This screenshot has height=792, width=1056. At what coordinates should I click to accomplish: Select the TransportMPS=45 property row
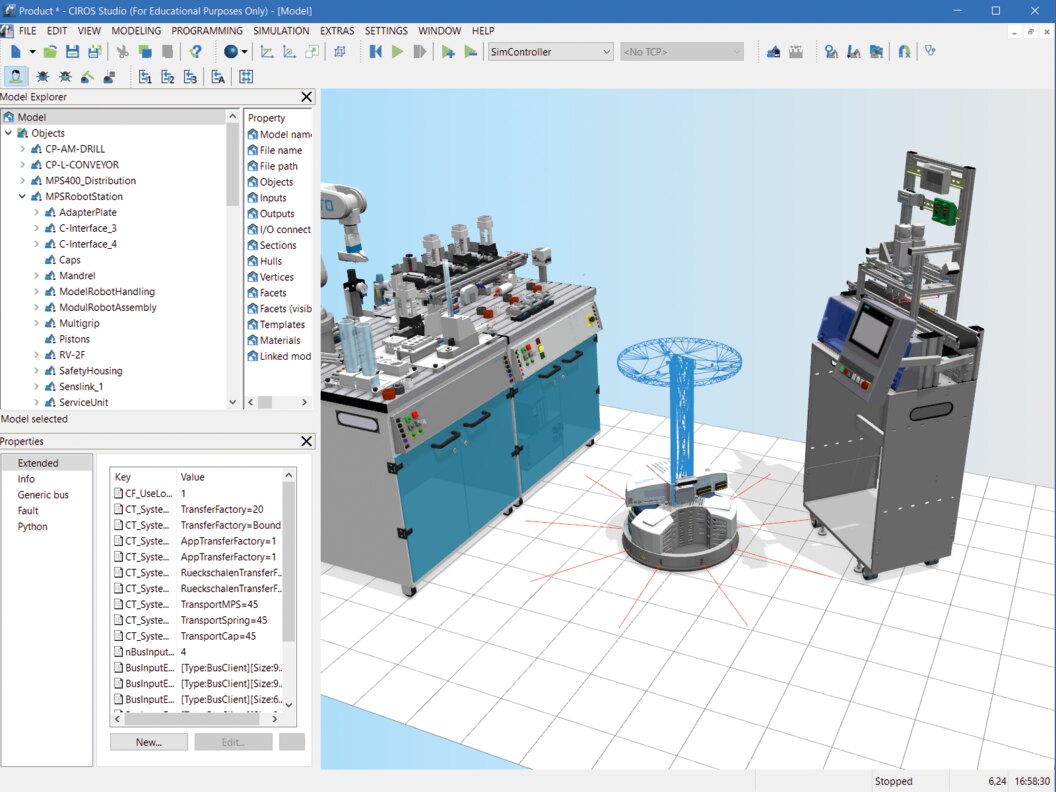pos(218,604)
